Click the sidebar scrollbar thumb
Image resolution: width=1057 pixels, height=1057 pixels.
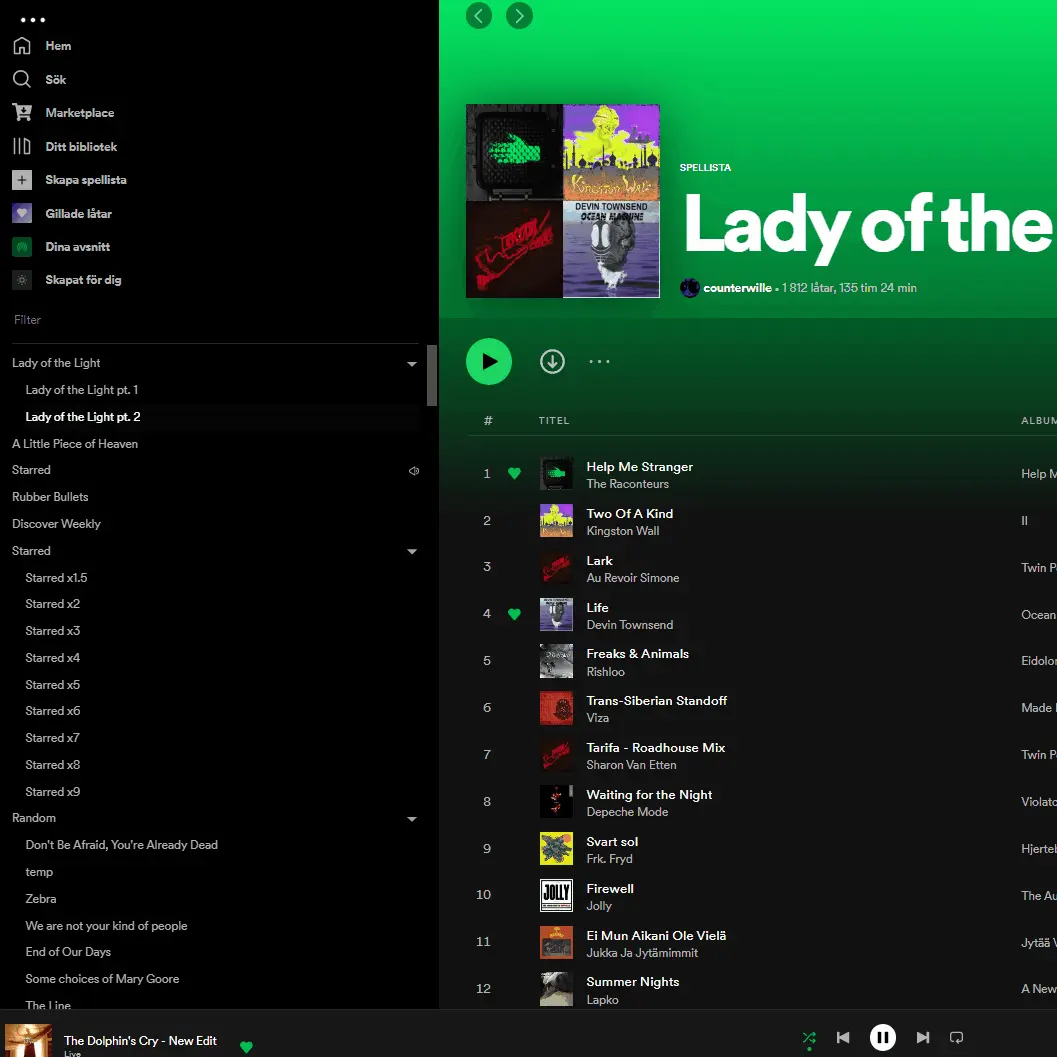(x=432, y=375)
